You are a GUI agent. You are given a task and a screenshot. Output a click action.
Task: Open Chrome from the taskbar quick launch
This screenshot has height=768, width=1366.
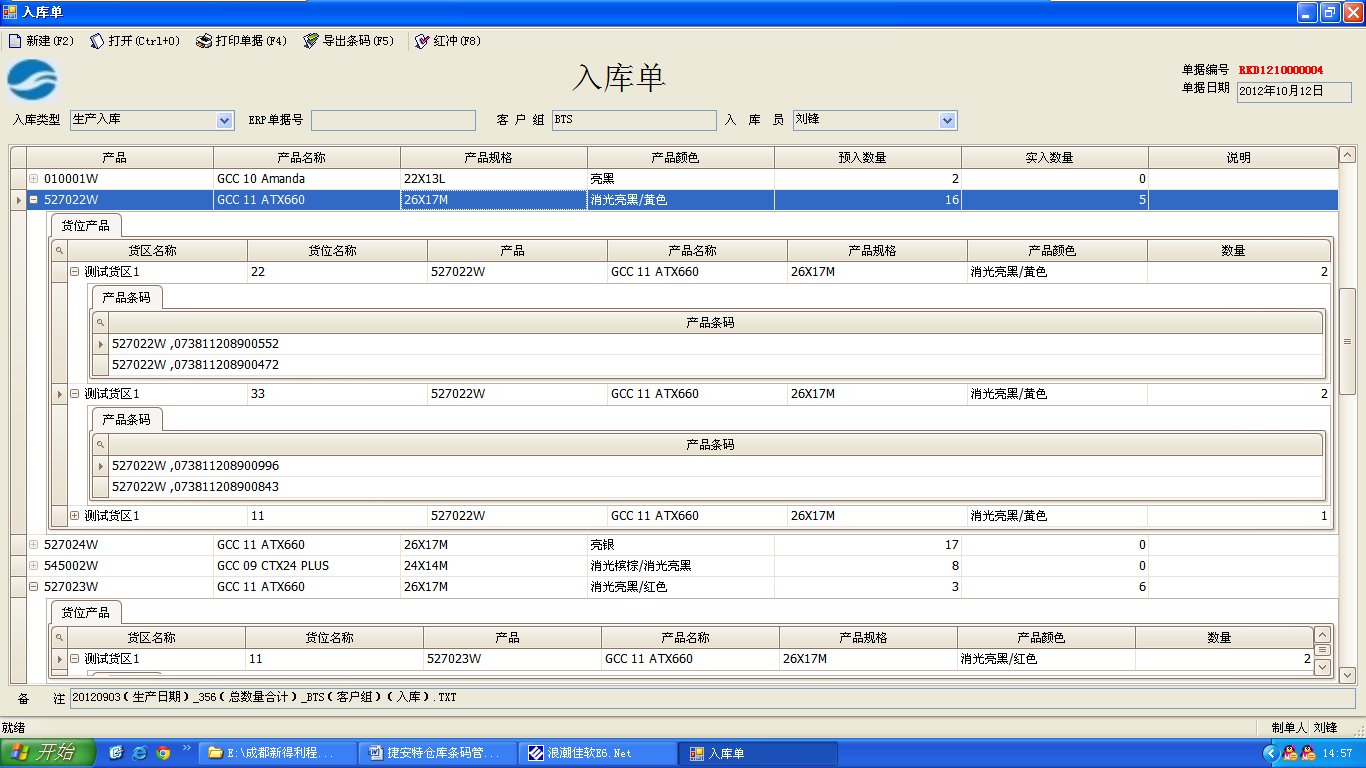pyautogui.click(x=163, y=753)
